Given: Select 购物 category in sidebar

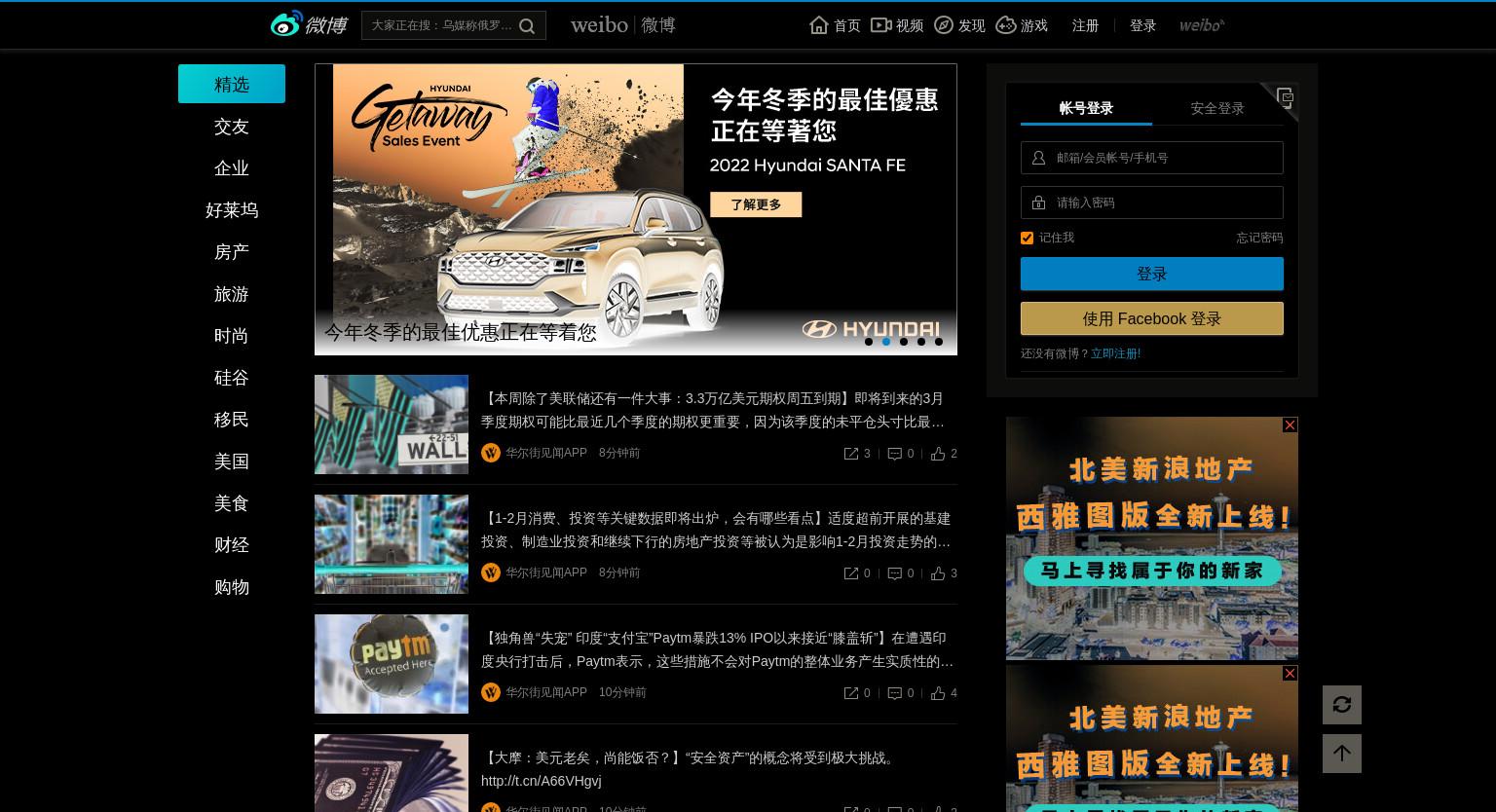Looking at the screenshot, I should (x=232, y=587).
